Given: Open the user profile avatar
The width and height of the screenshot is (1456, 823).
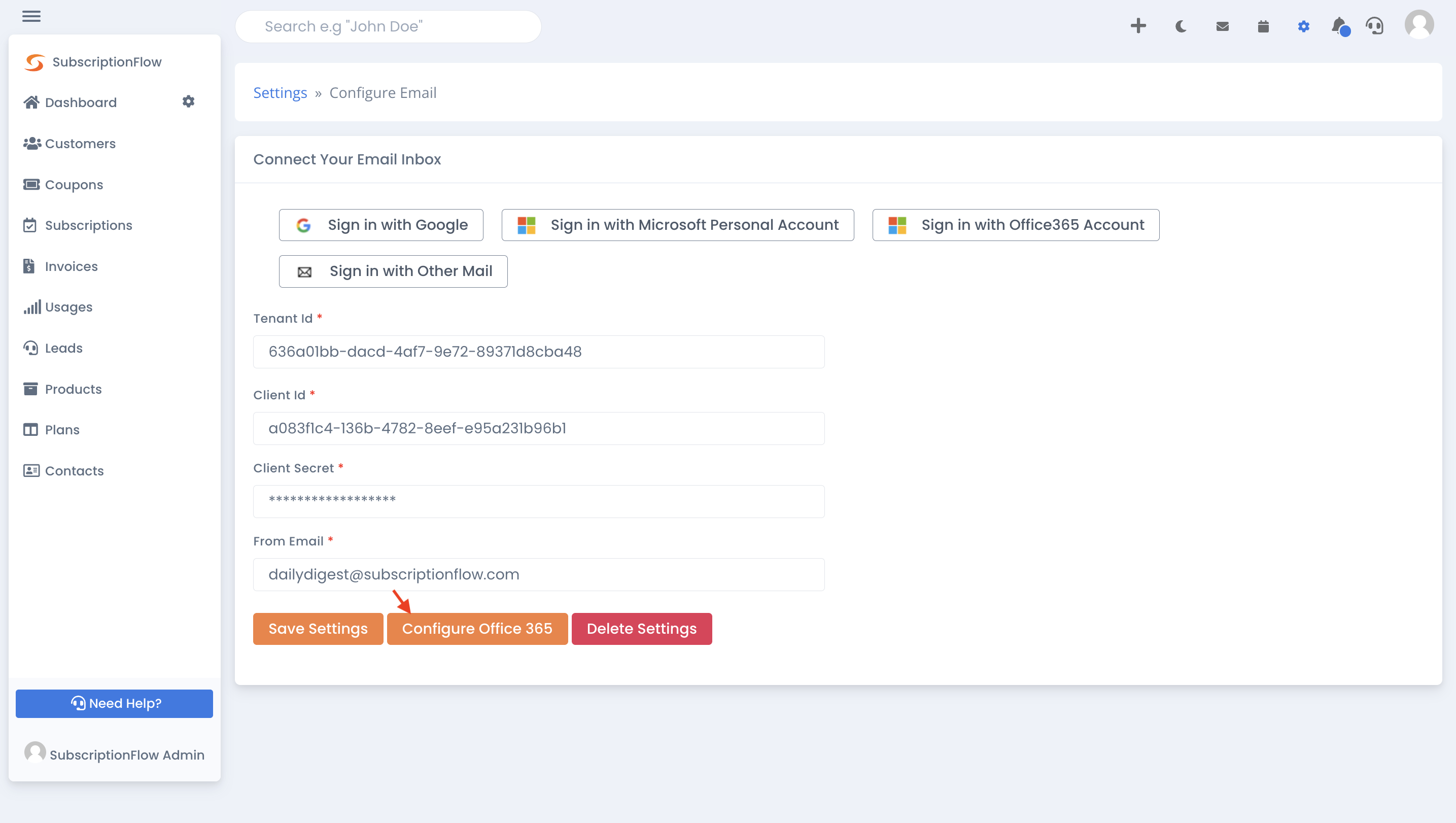Looking at the screenshot, I should (1418, 25).
